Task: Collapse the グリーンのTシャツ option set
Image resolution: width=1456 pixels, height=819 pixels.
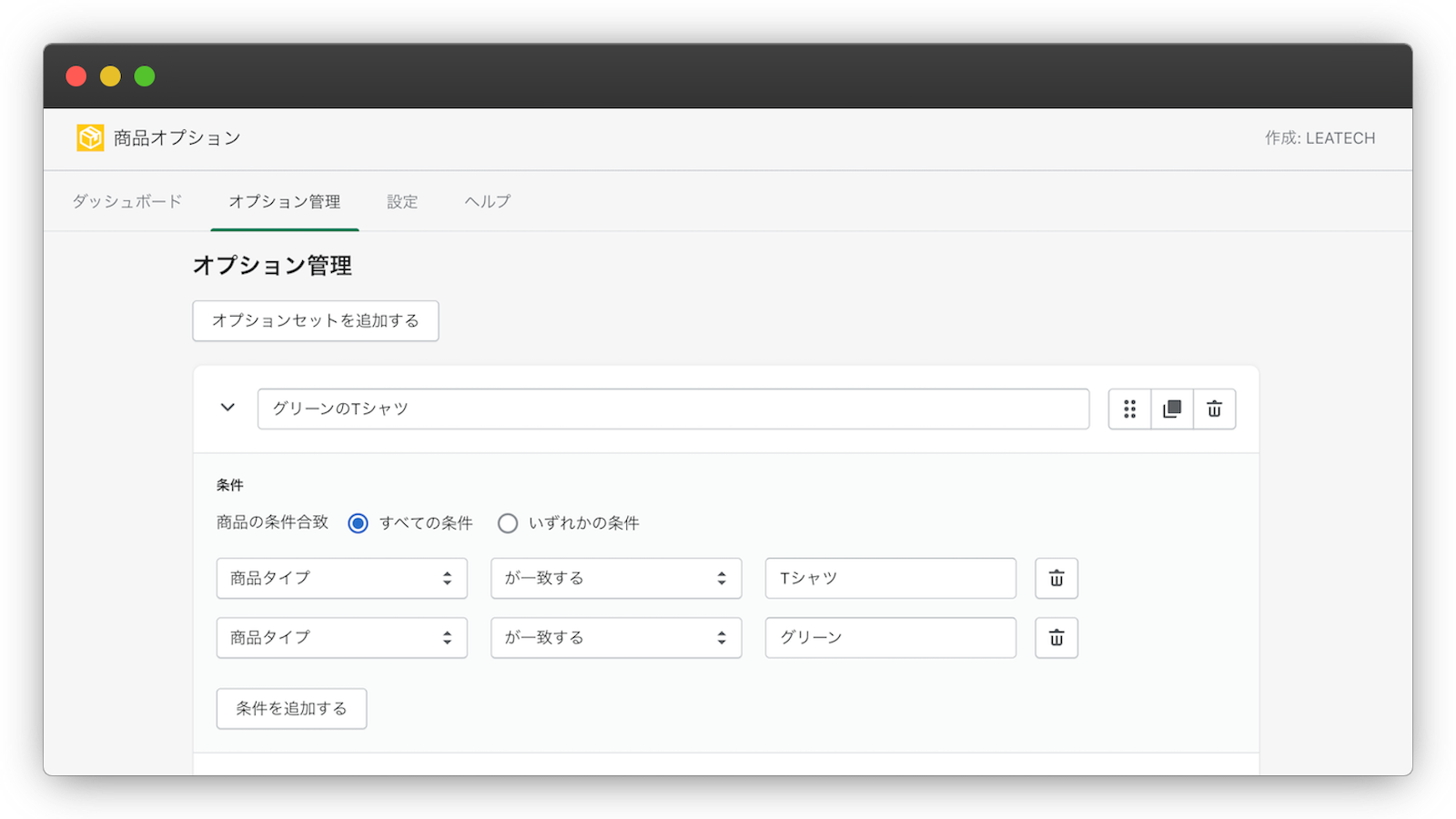Action: pos(227,408)
